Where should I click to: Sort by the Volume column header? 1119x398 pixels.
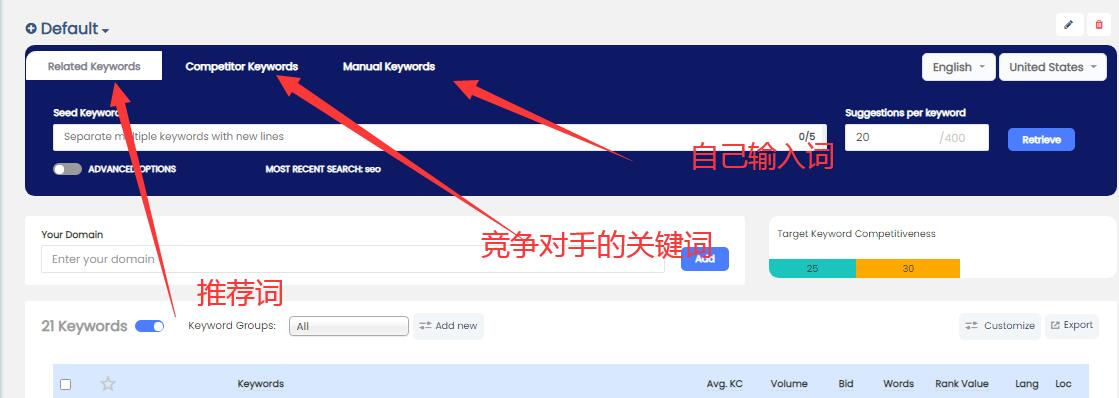789,384
